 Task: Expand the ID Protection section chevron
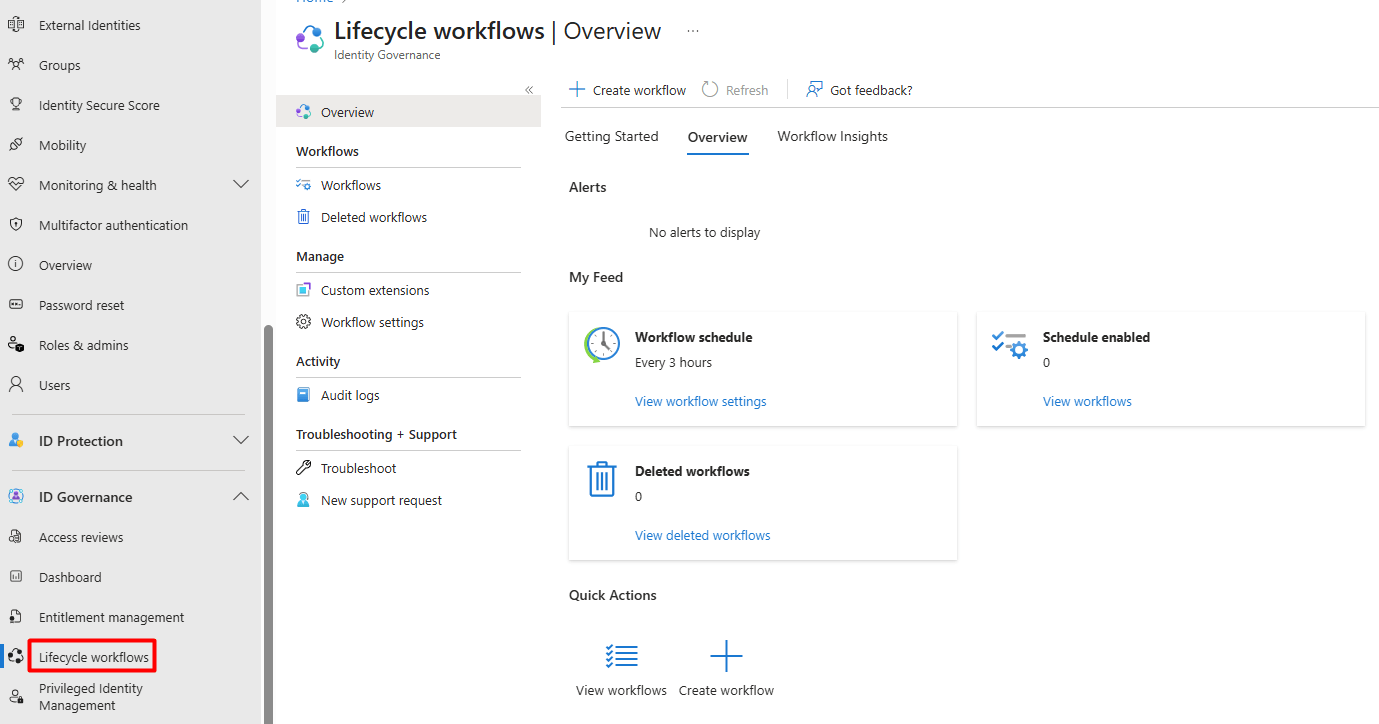pyautogui.click(x=241, y=441)
